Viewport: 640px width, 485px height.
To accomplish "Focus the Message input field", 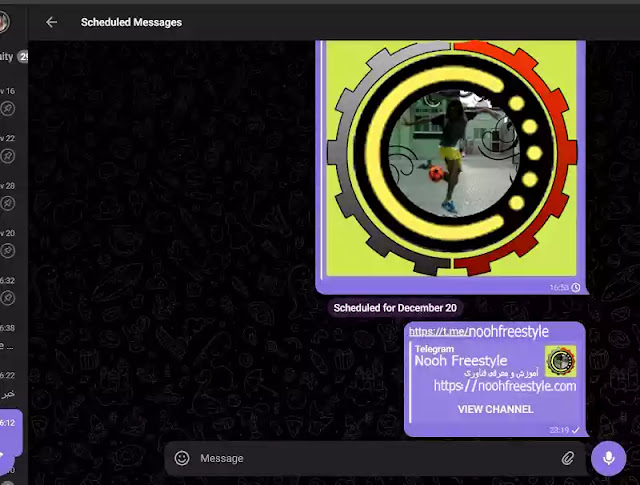I will pyautogui.click(x=376, y=458).
